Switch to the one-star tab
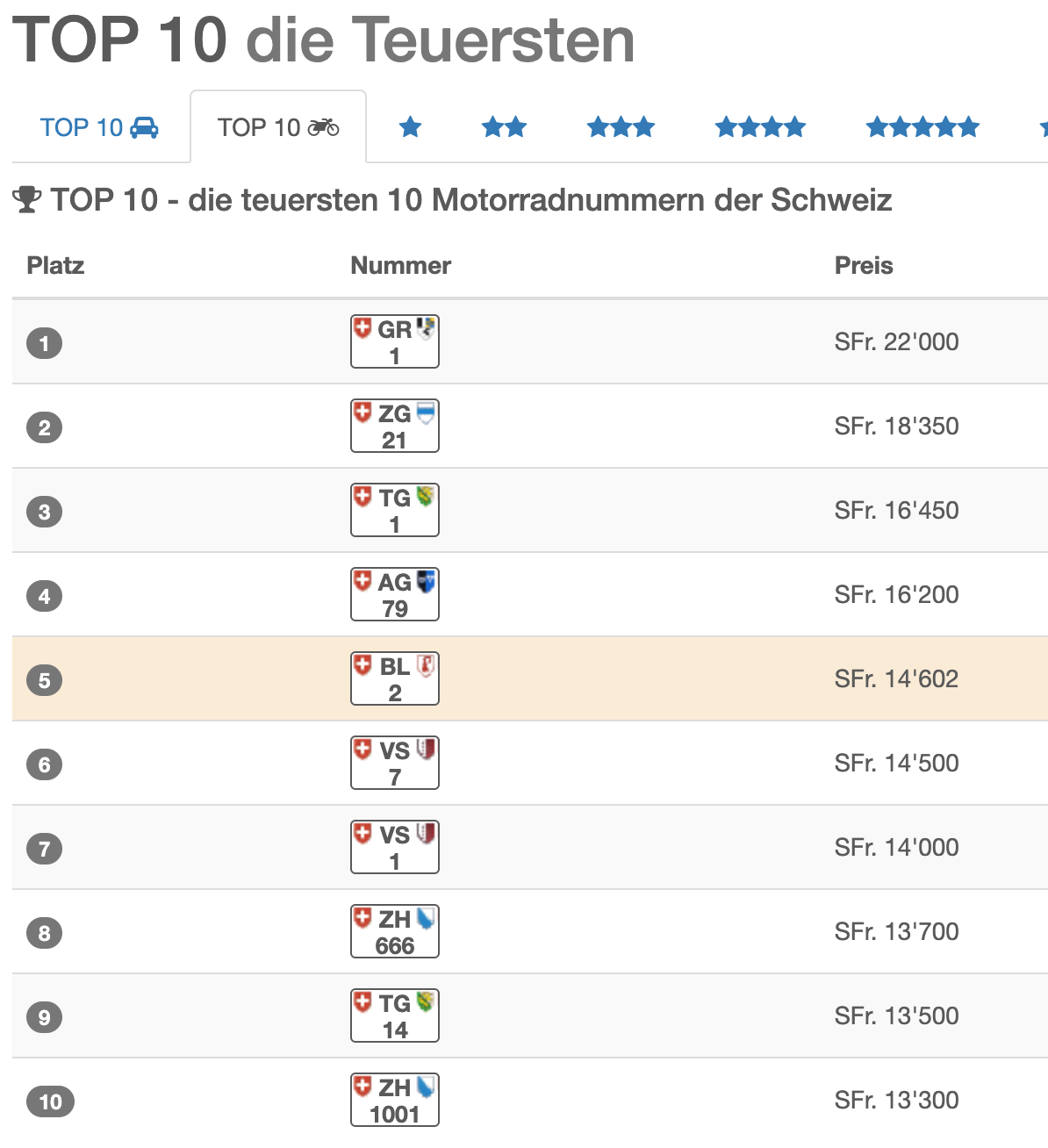 tap(410, 128)
